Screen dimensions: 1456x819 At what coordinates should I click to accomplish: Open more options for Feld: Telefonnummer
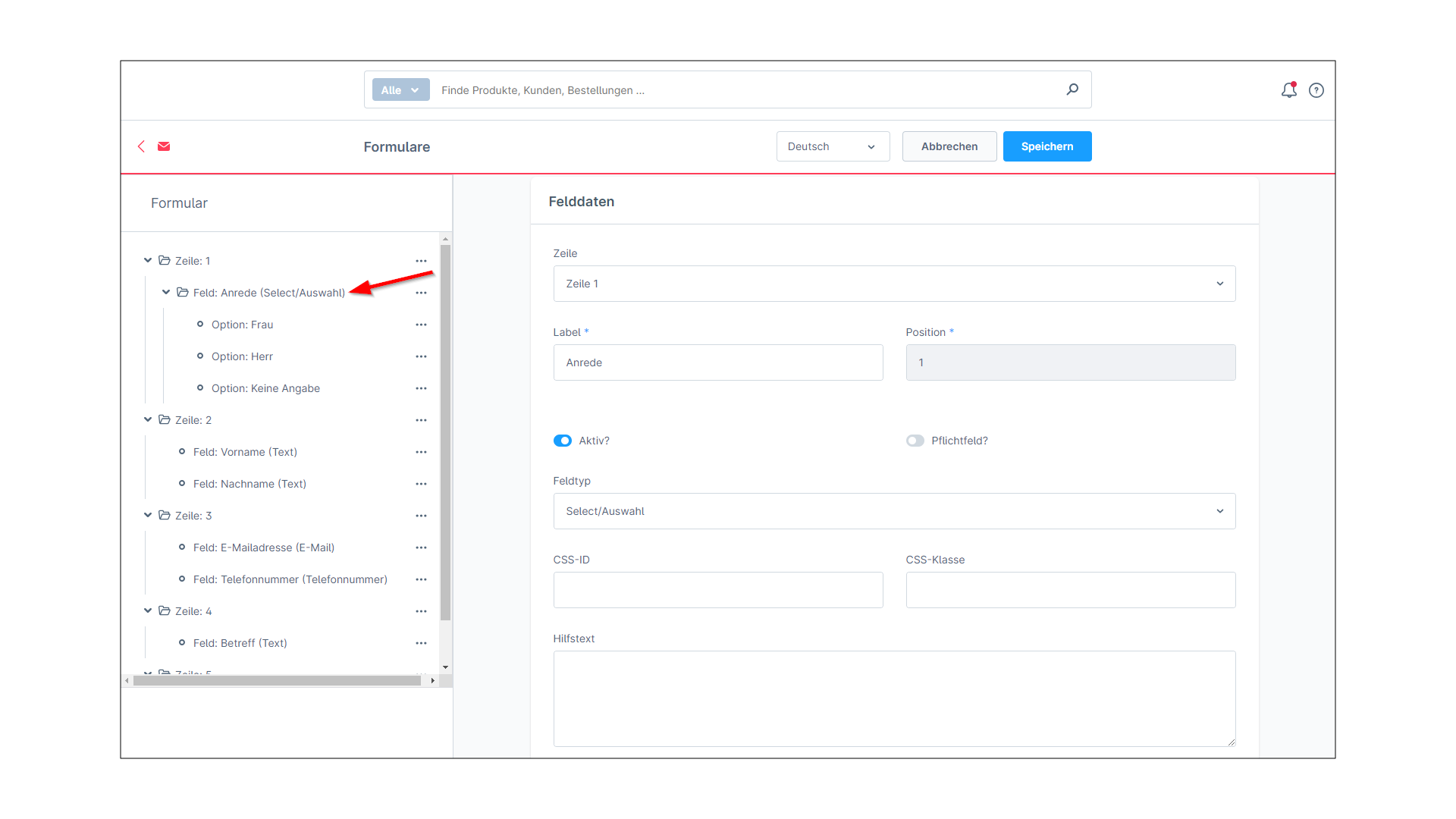[421, 579]
